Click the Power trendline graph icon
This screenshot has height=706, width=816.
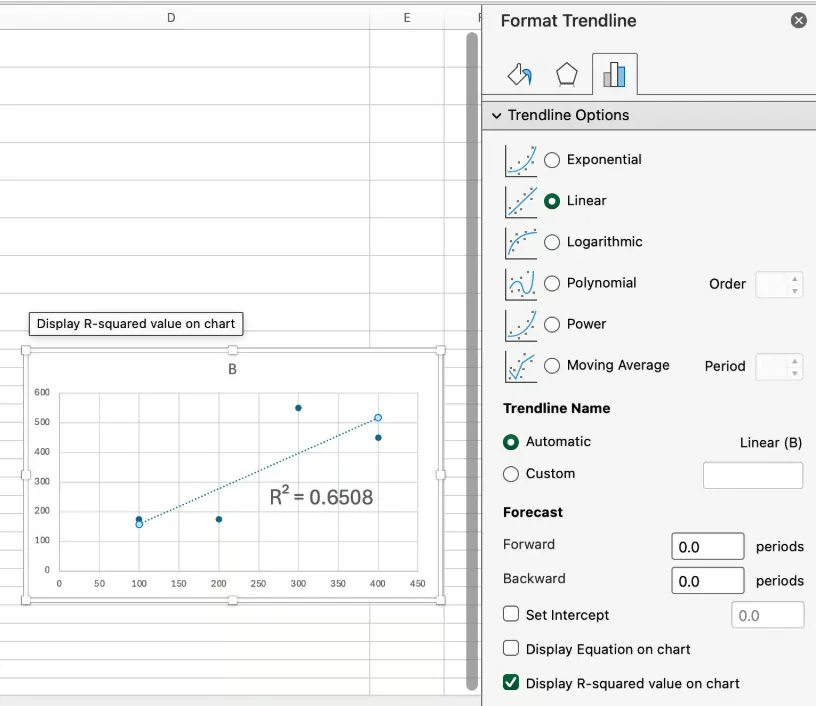tap(520, 325)
